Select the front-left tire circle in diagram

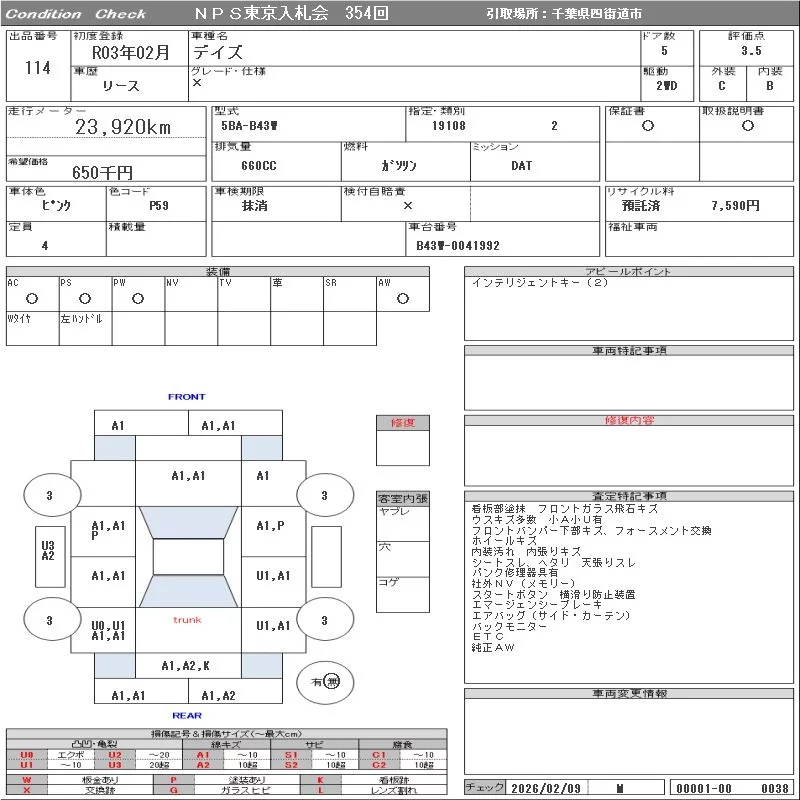click(50, 495)
